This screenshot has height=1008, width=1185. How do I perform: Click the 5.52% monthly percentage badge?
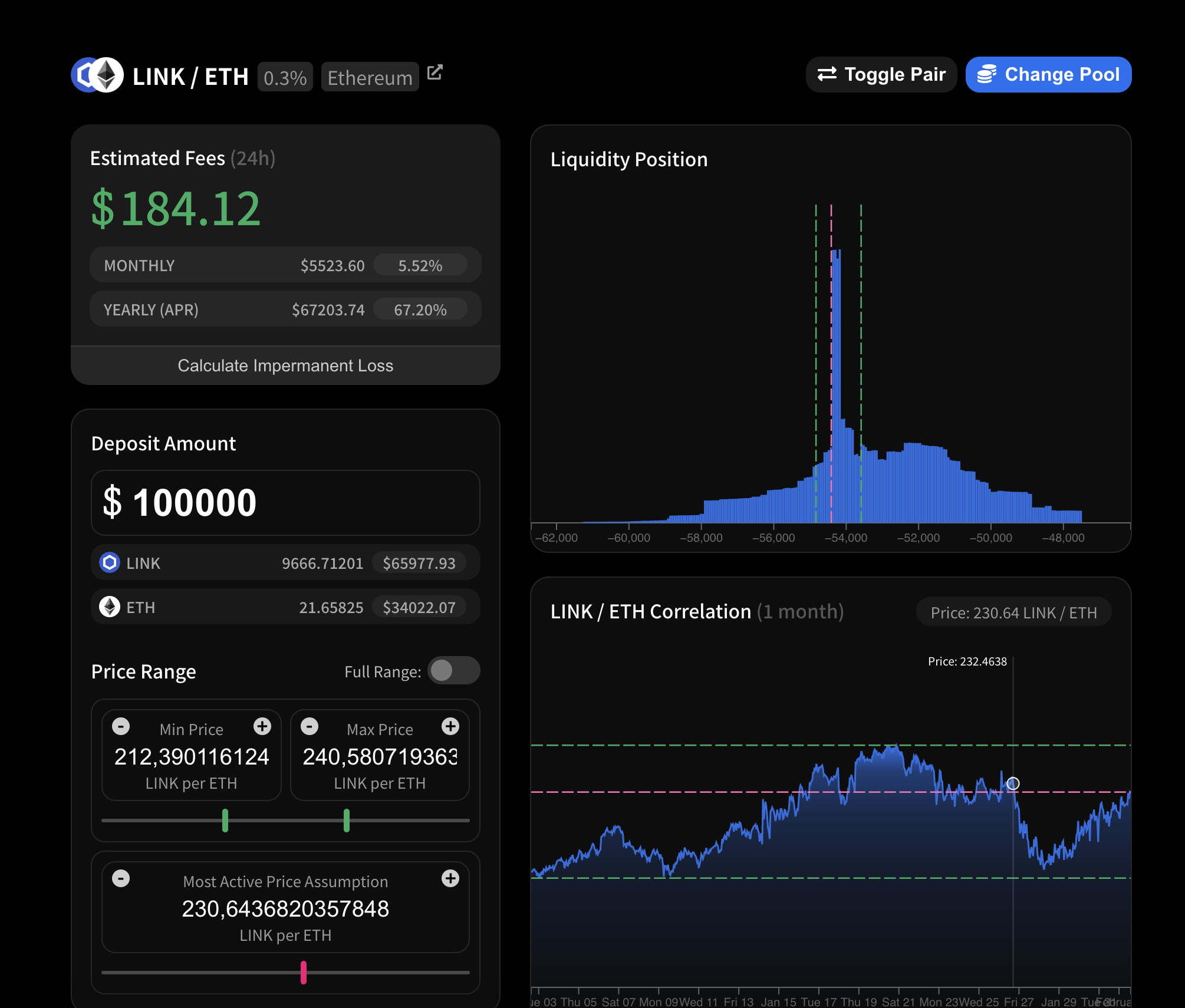tap(420, 265)
